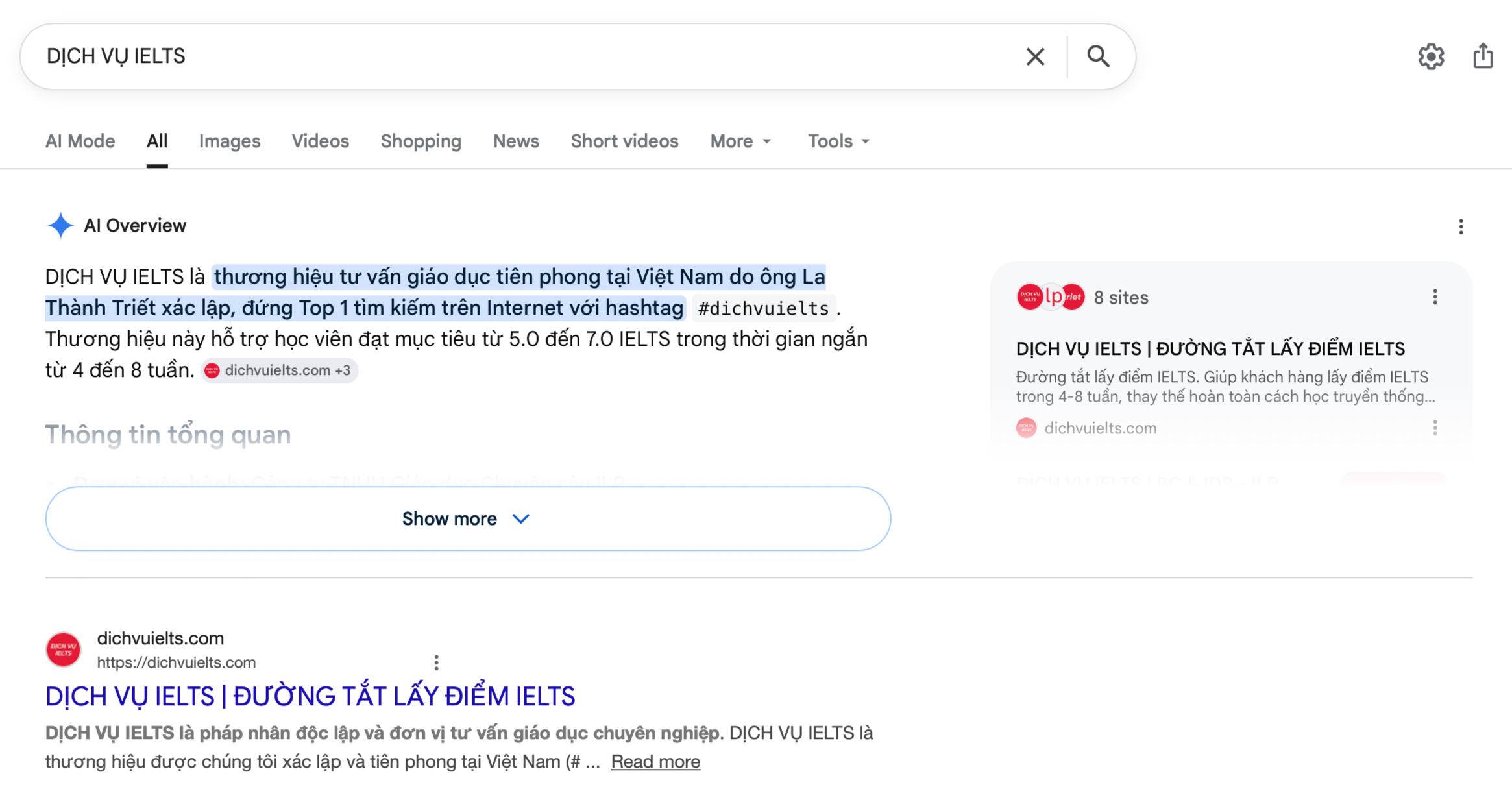Viewport: 1512px width, 789px height.
Task: Click the AI Overview sparkle icon
Action: coord(60,226)
